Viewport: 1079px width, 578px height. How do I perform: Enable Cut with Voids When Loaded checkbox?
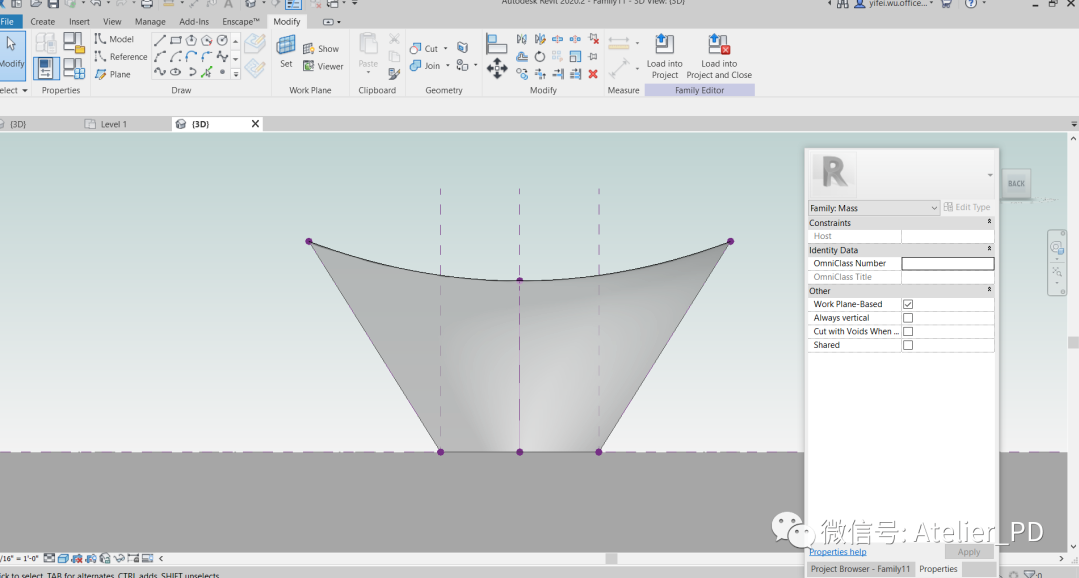pyautogui.click(x=908, y=332)
